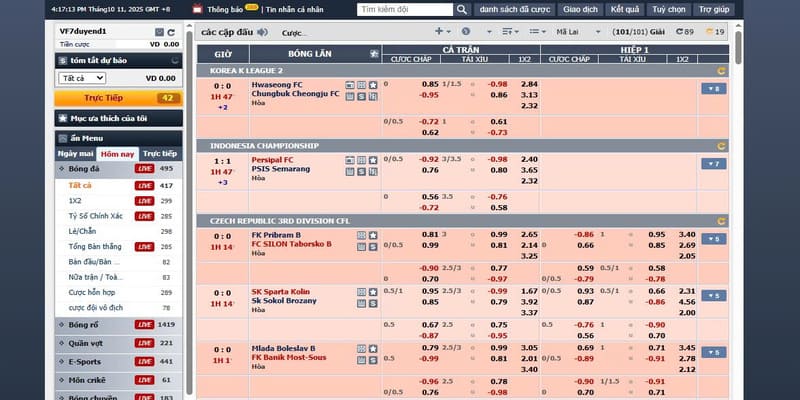Expand more bets for SK Sparta Kolin match

(714, 295)
